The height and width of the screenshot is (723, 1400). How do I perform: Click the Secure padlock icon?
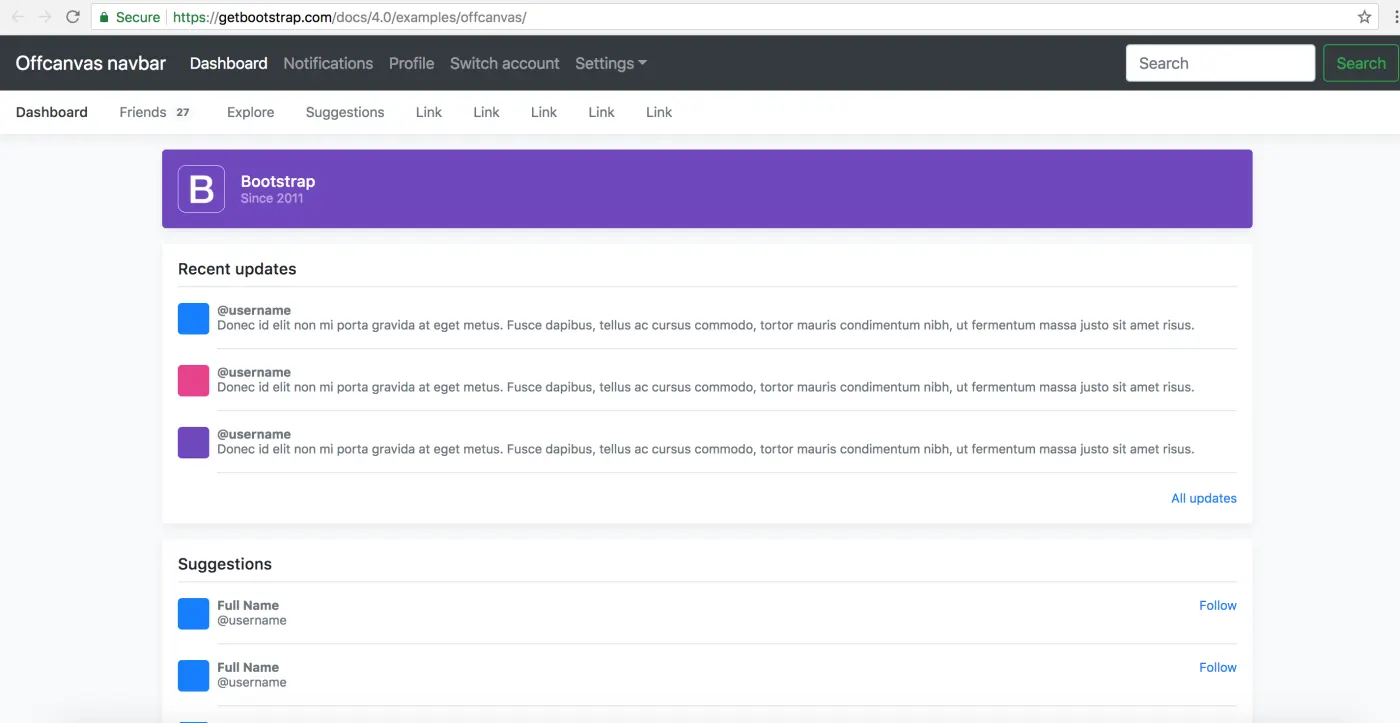tap(104, 17)
